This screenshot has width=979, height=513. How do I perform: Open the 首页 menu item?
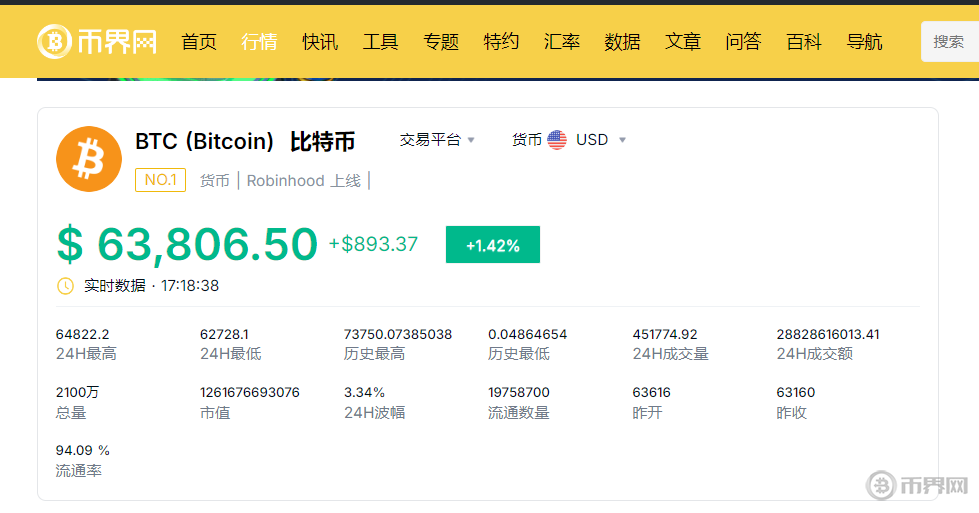(x=199, y=42)
